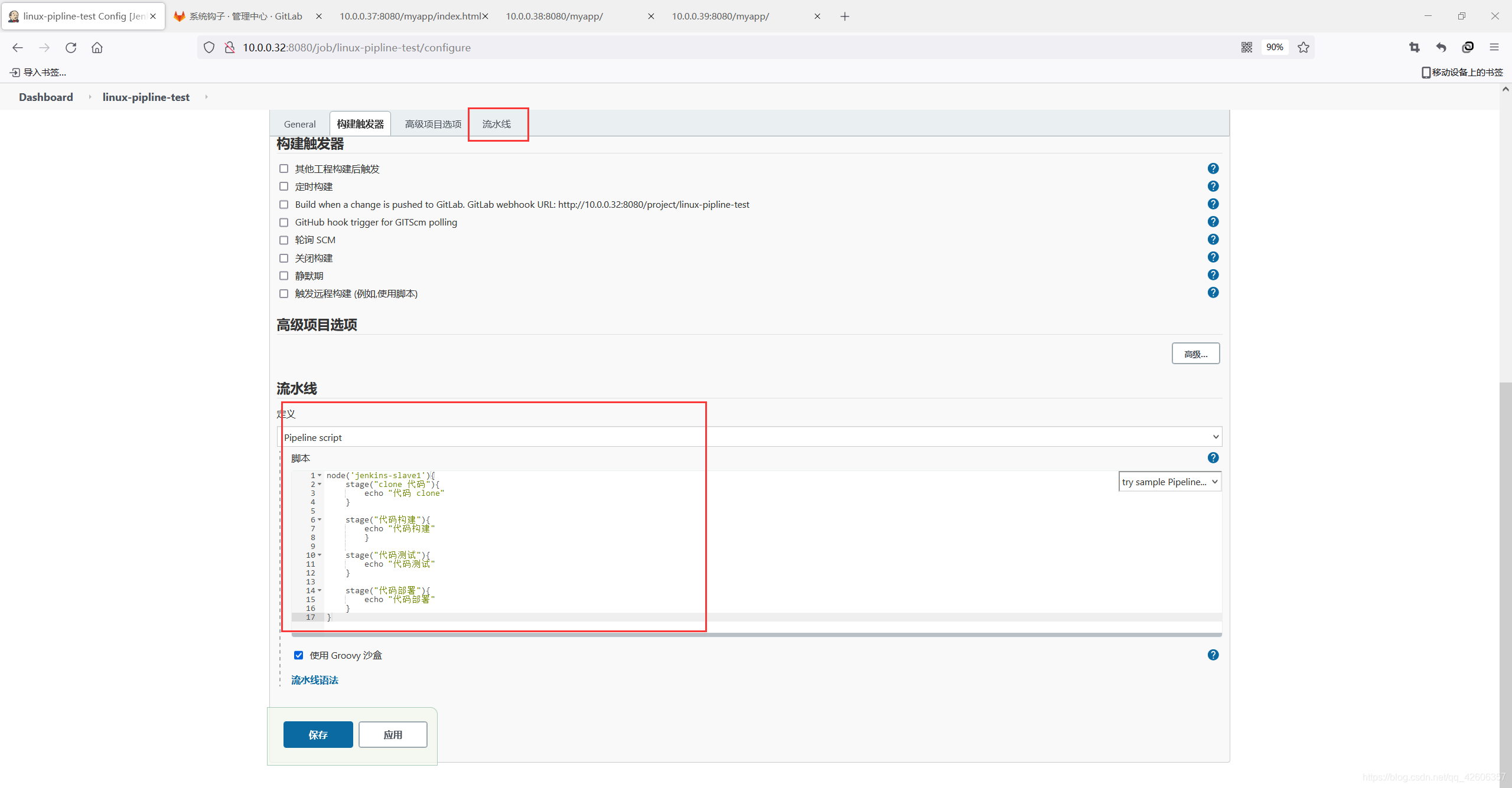This screenshot has height=788, width=1512.
Task: Collapse the stage fold arrow on line 6
Action: (320, 519)
